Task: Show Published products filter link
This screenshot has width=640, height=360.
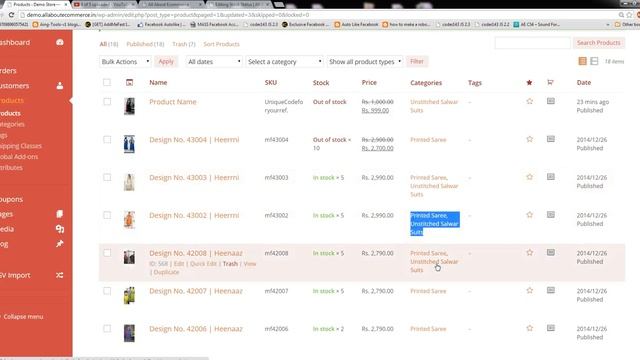Action: pyautogui.click(x=145, y=44)
